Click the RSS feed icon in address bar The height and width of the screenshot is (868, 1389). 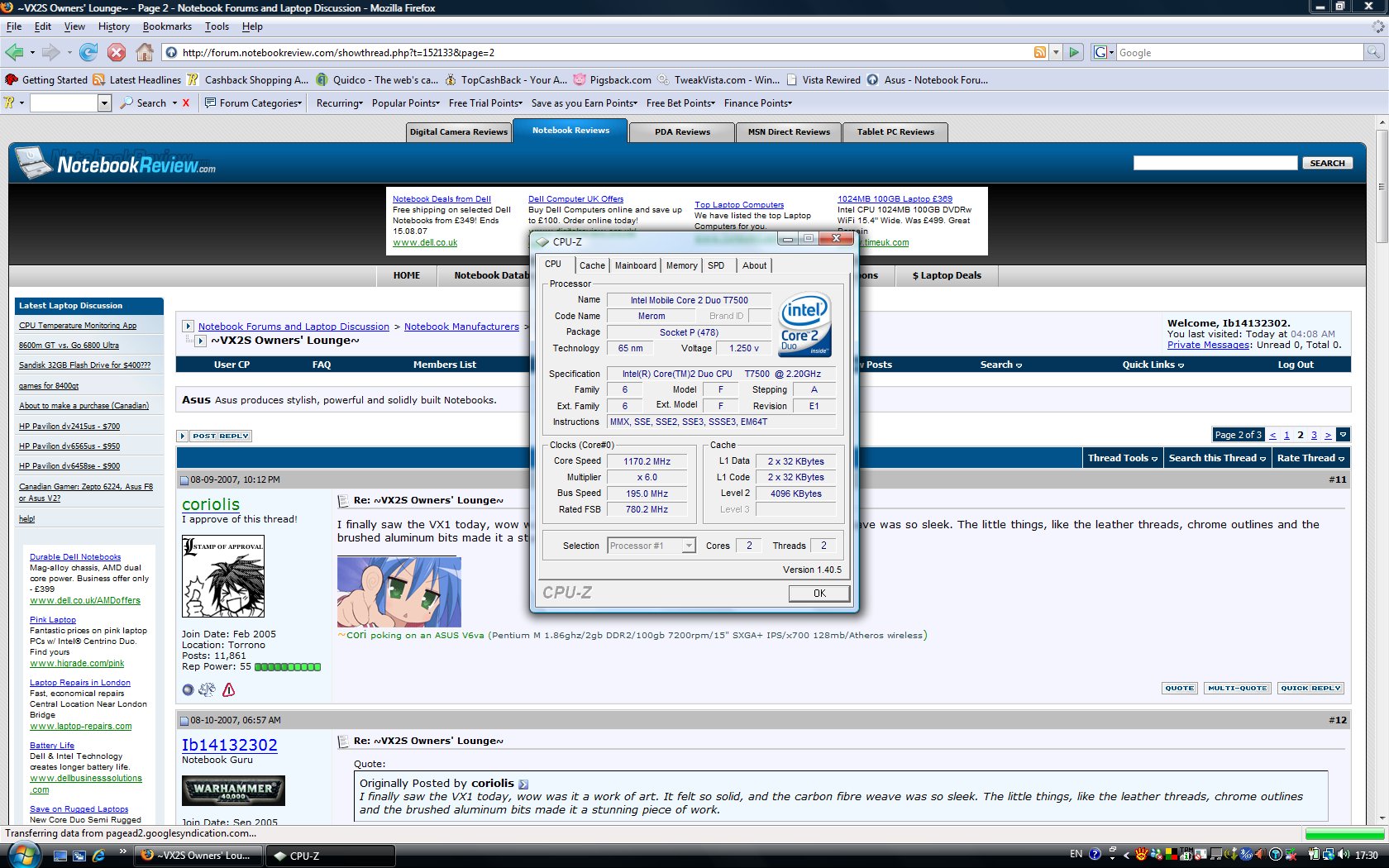click(1040, 52)
